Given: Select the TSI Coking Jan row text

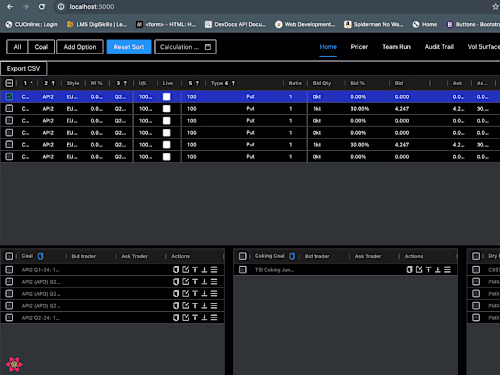Looking at the screenshot, I should point(274,270).
